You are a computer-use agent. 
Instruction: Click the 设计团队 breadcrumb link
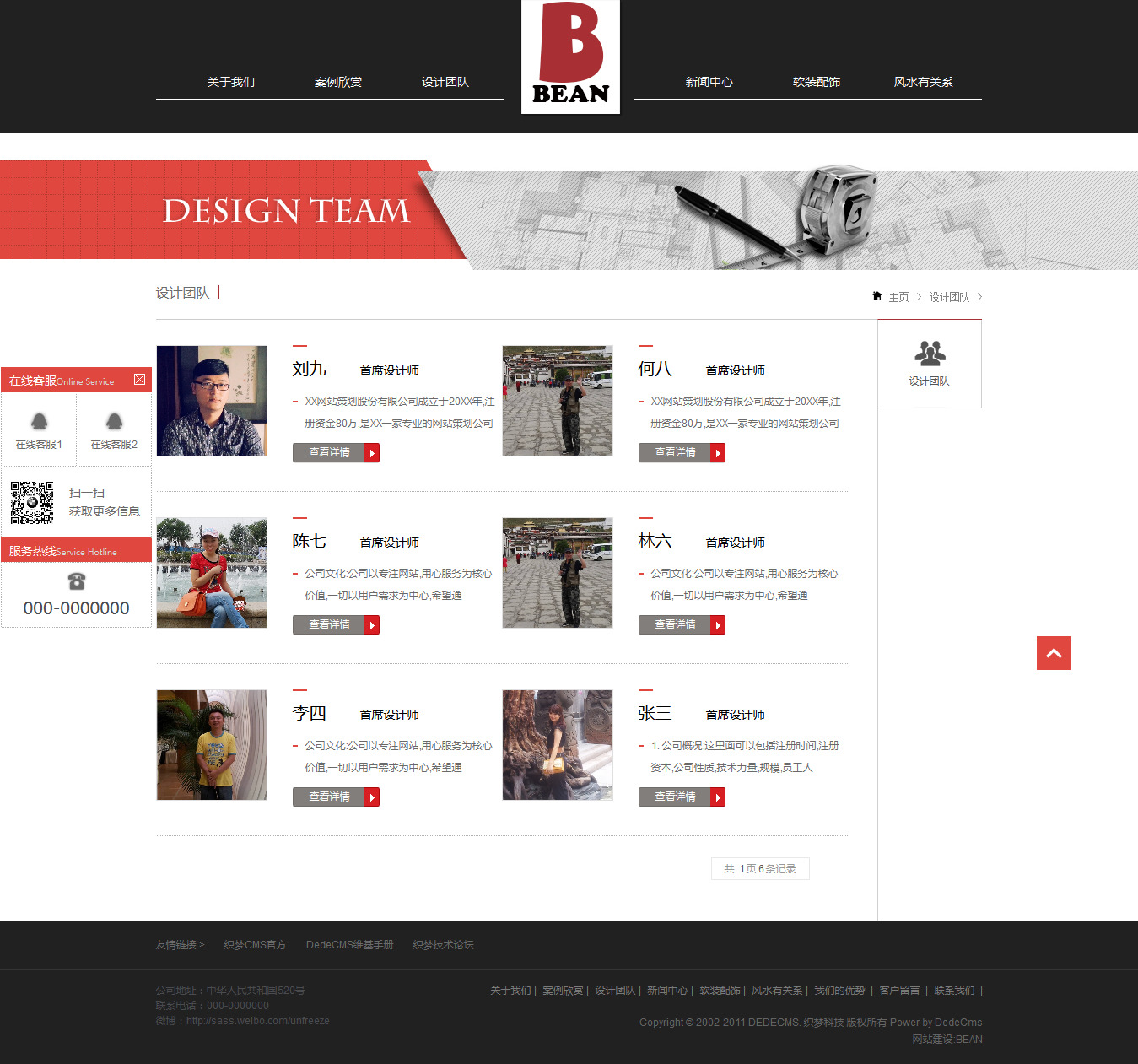pos(949,297)
